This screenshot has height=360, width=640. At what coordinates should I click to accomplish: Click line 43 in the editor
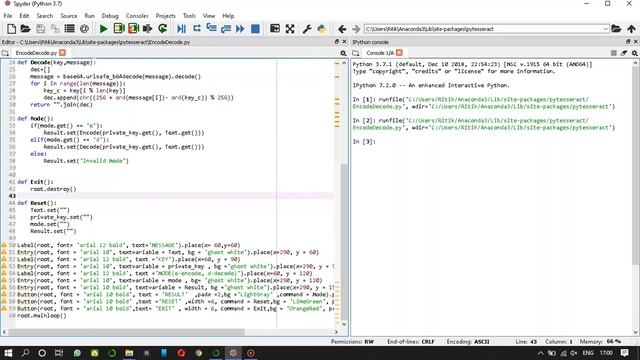point(175,196)
